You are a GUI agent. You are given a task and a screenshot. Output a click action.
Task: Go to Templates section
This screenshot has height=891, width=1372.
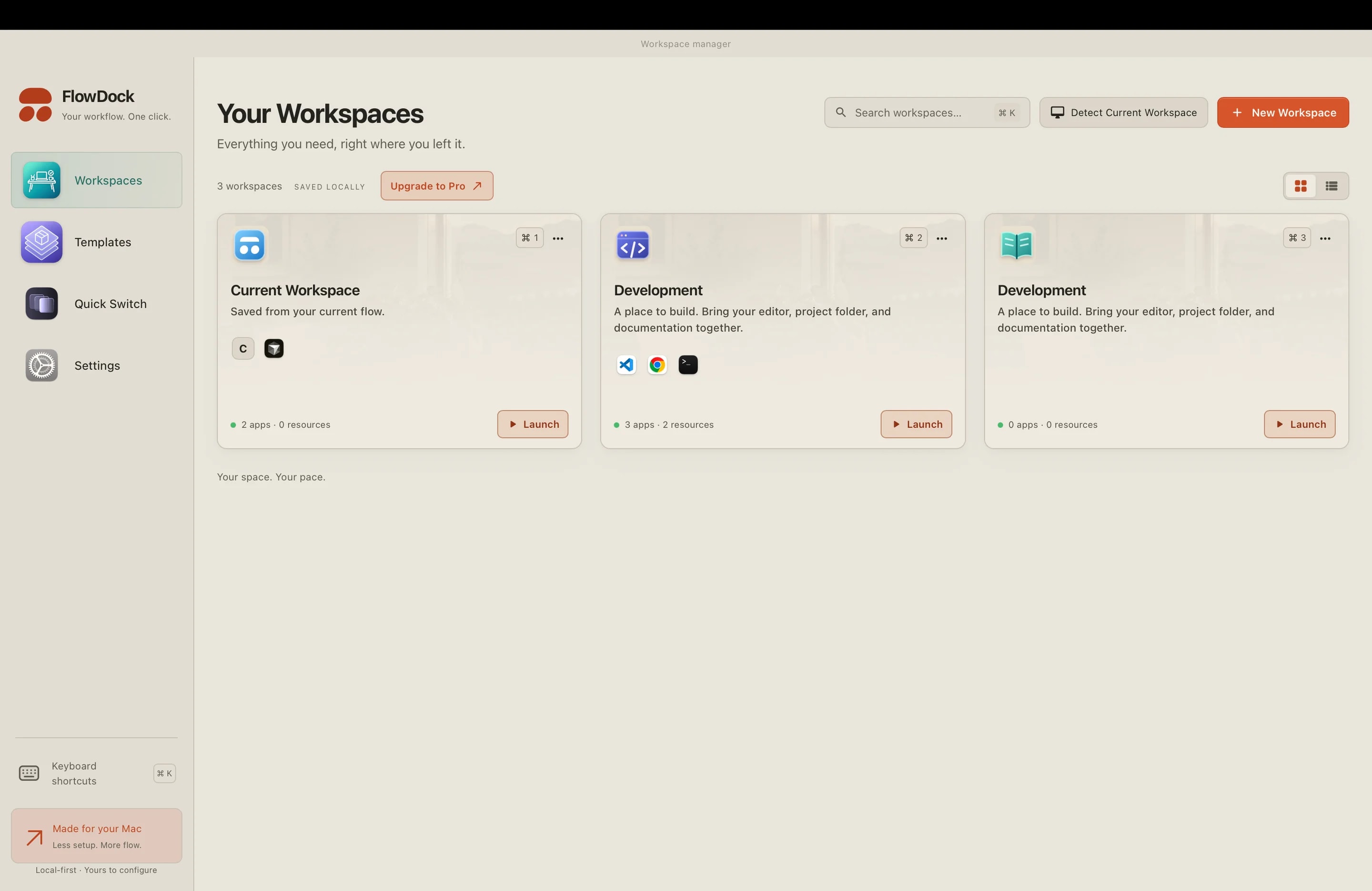96,242
